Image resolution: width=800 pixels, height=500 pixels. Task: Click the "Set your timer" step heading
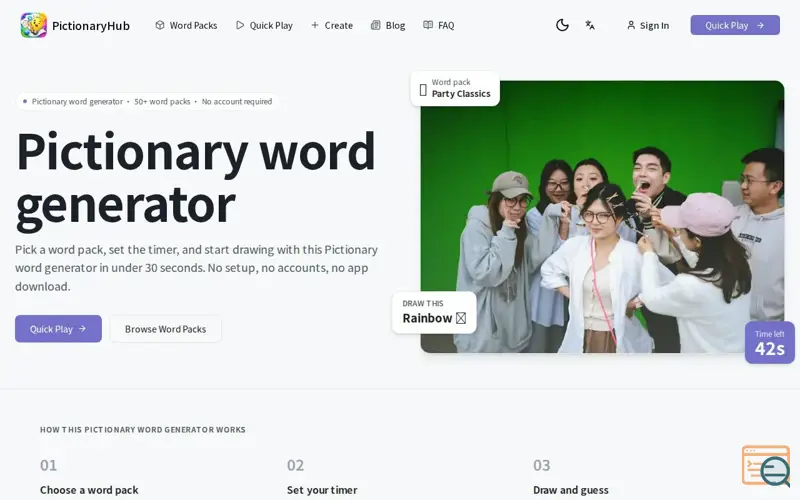pos(322,490)
